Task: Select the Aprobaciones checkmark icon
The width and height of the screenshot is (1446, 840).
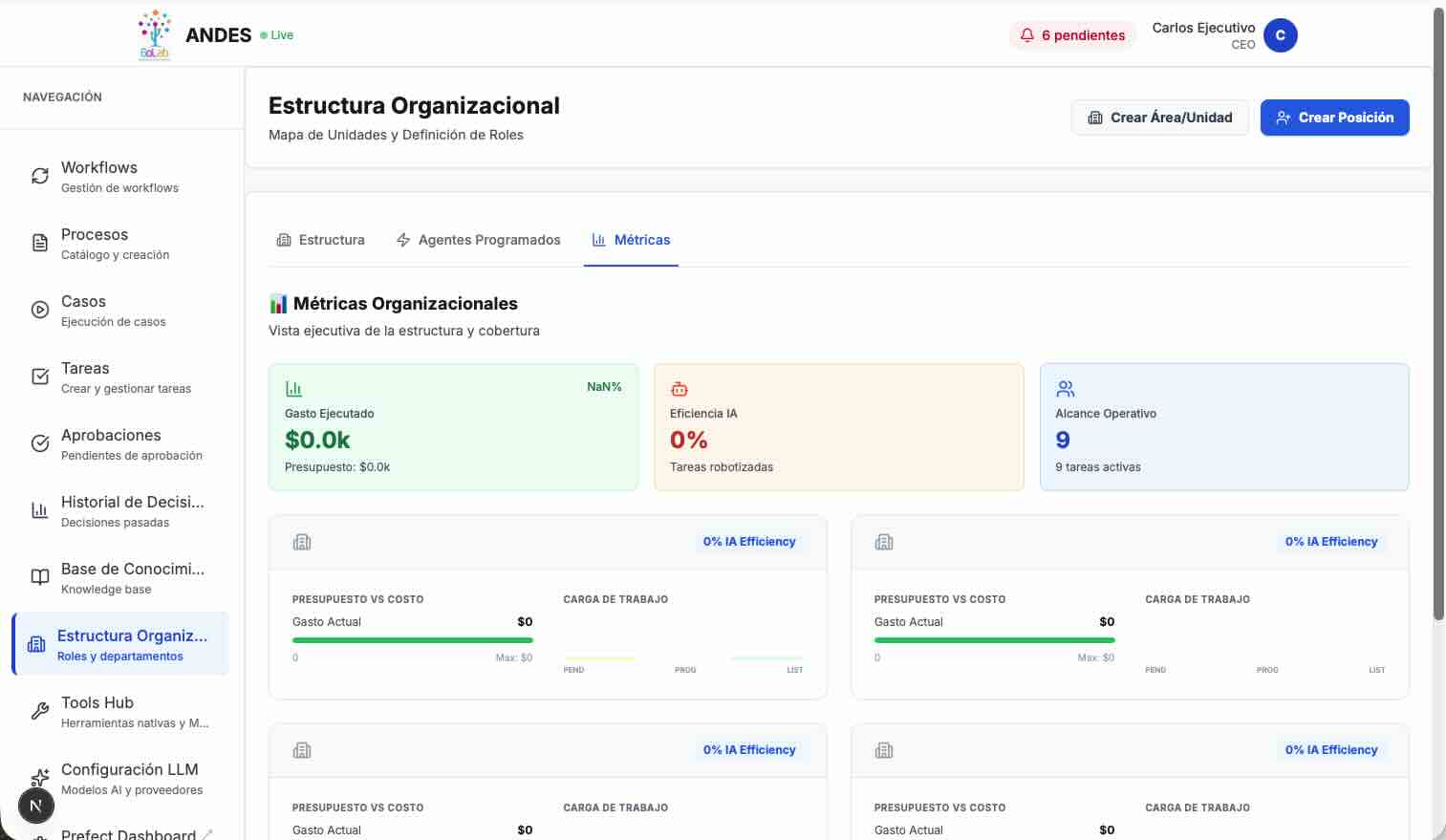Action: point(39,442)
